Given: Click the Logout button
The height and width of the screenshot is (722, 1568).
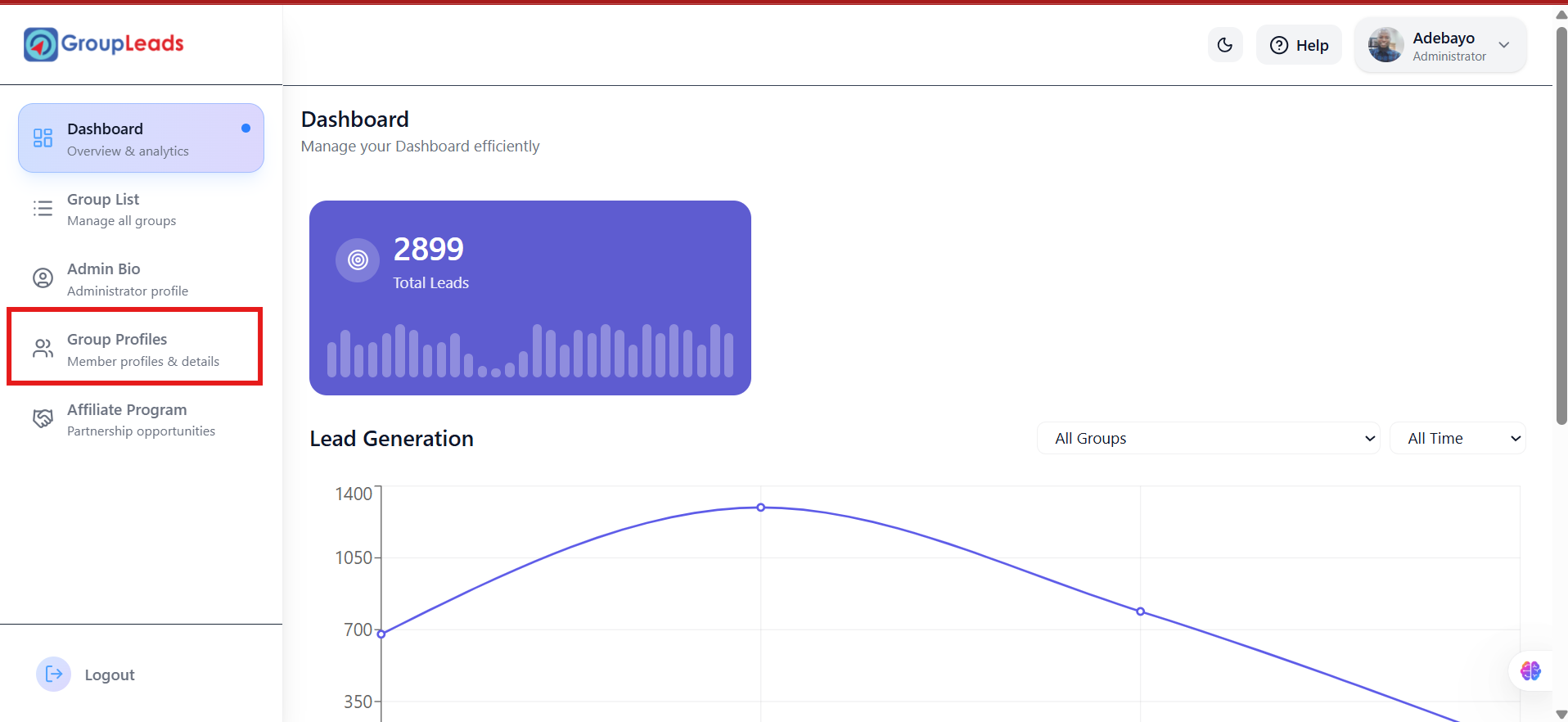Looking at the screenshot, I should (x=86, y=675).
